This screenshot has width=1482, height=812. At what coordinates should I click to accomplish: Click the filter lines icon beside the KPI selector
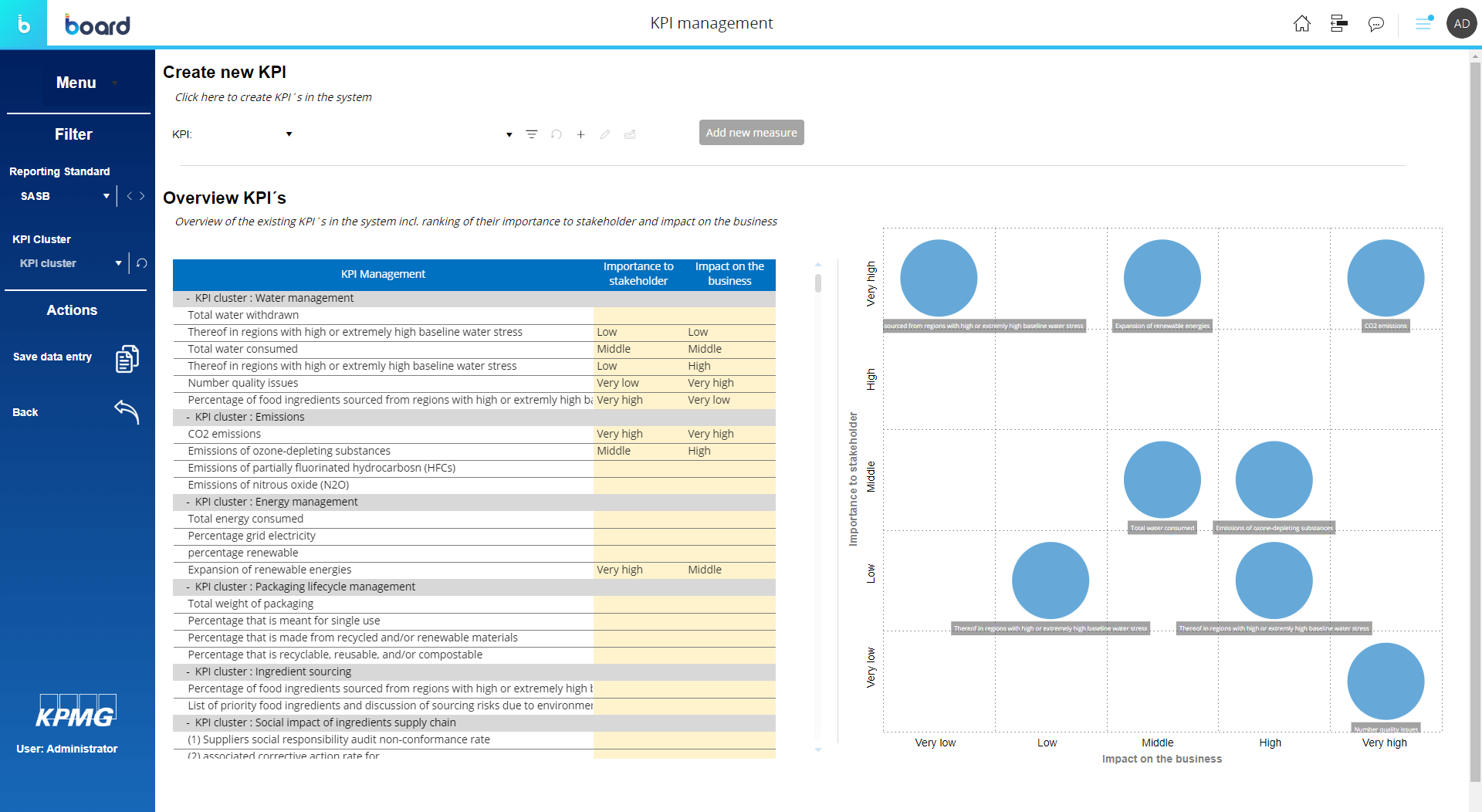(x=531, y=134)
